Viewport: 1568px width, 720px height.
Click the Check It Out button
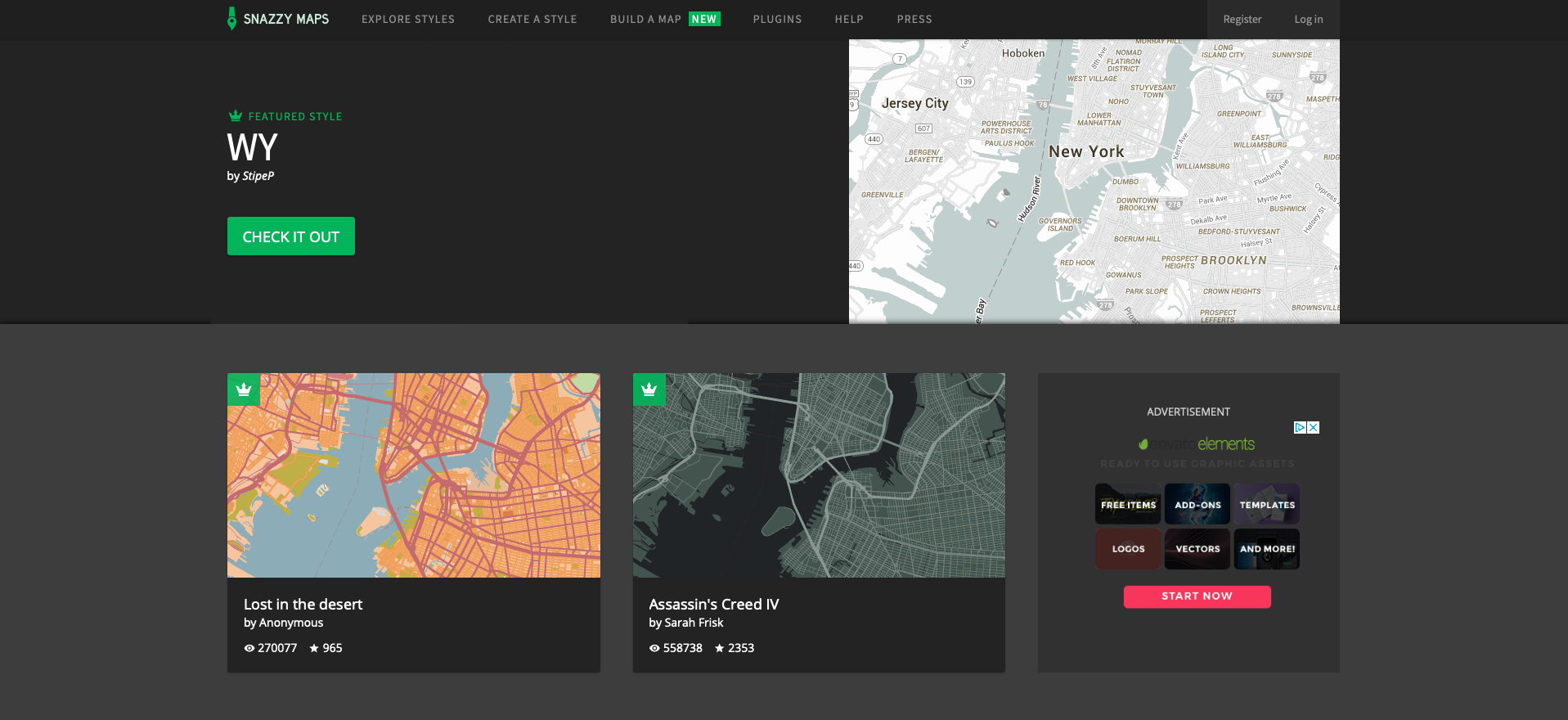(x=291, y=236)
